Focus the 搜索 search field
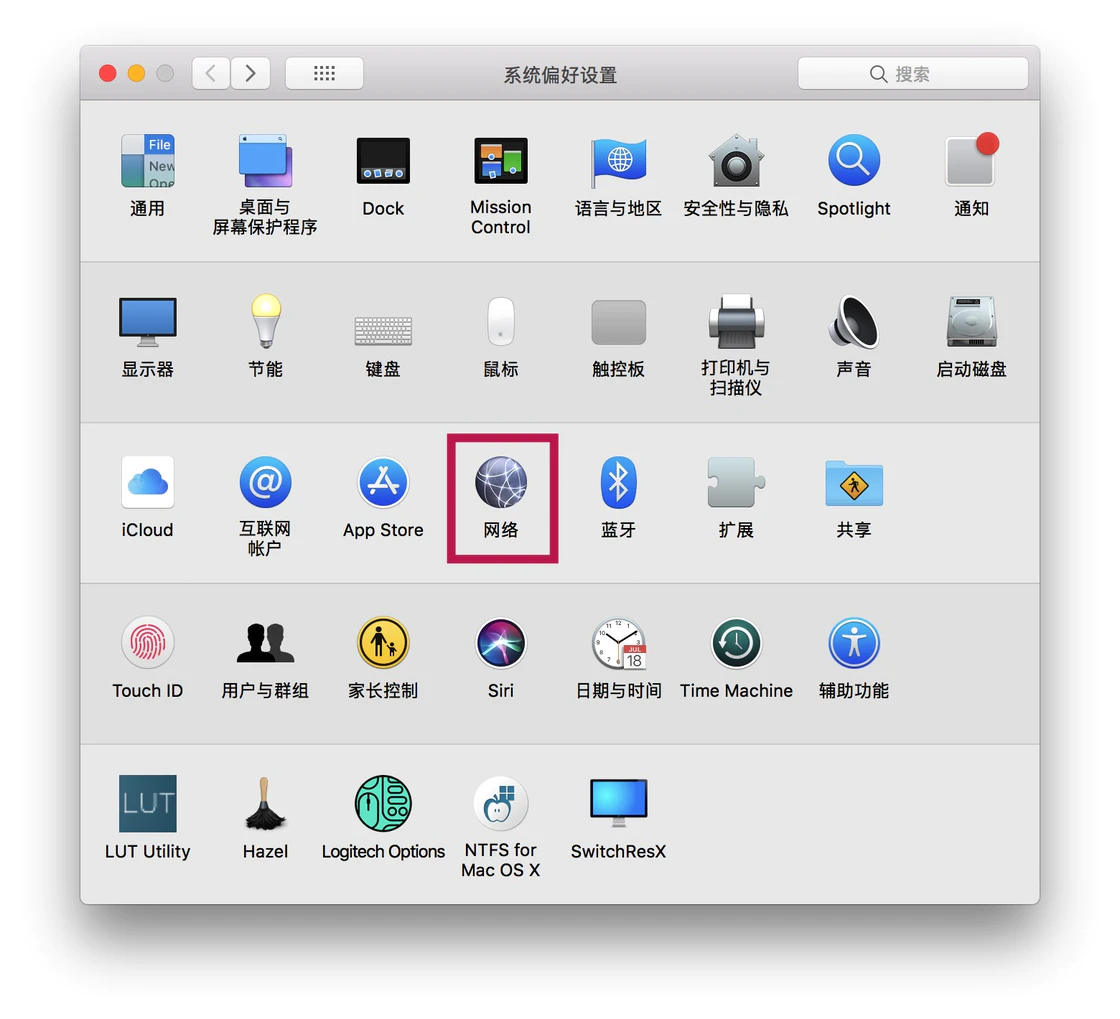Screen dimensions: 1120x1019 pos(913,74)
